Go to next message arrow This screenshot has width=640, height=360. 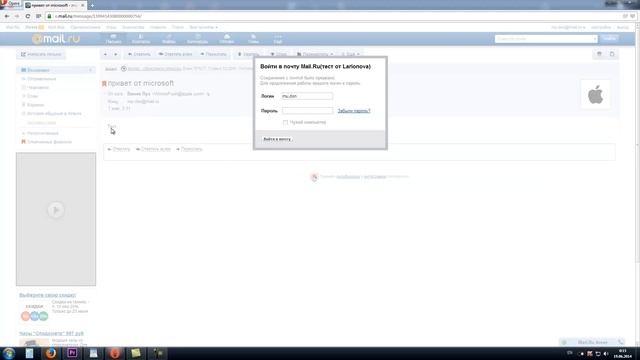click(116, 54)
